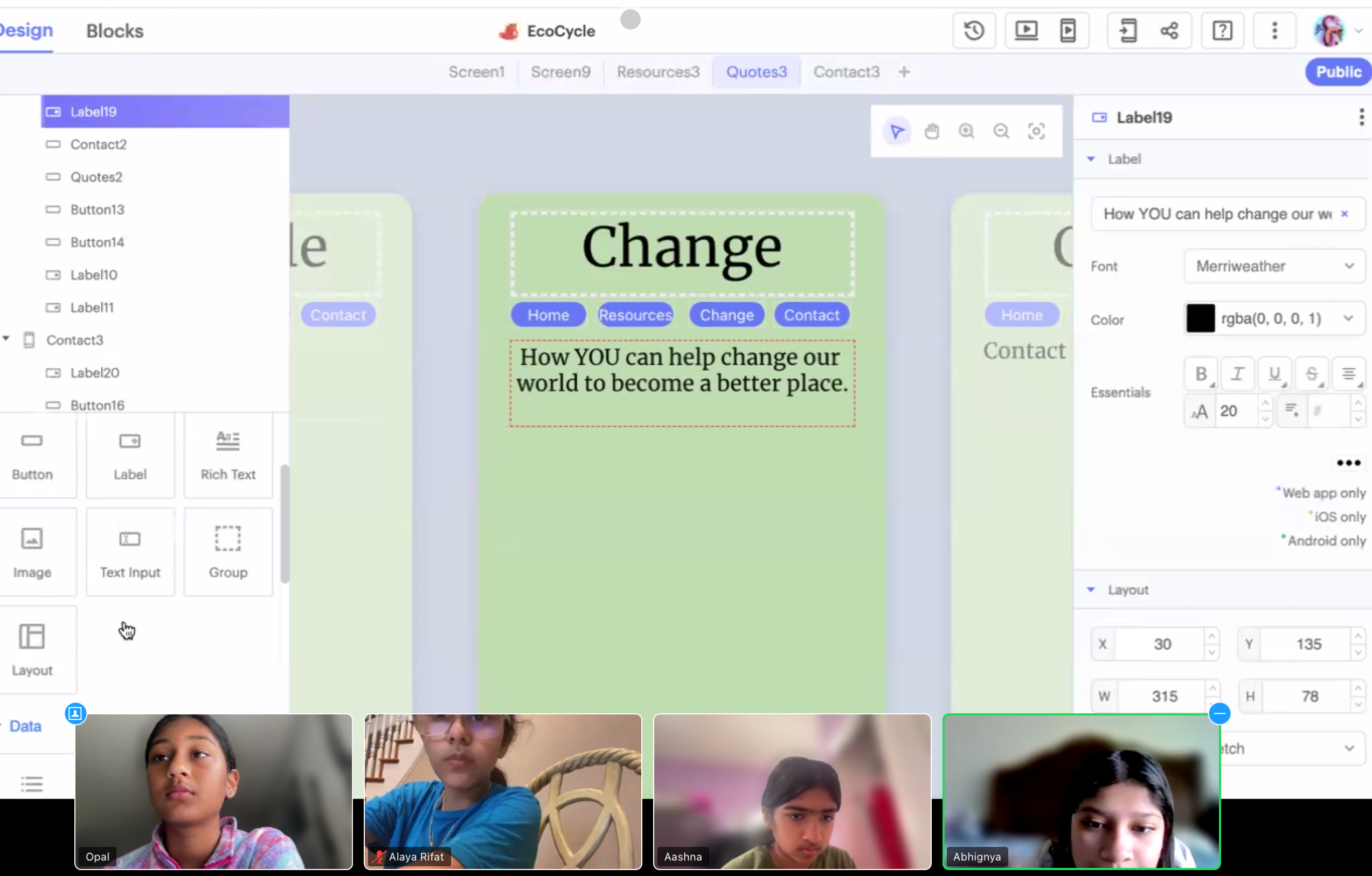
Task: Collapse the Layout section
Action: [x=1091, y=590]
